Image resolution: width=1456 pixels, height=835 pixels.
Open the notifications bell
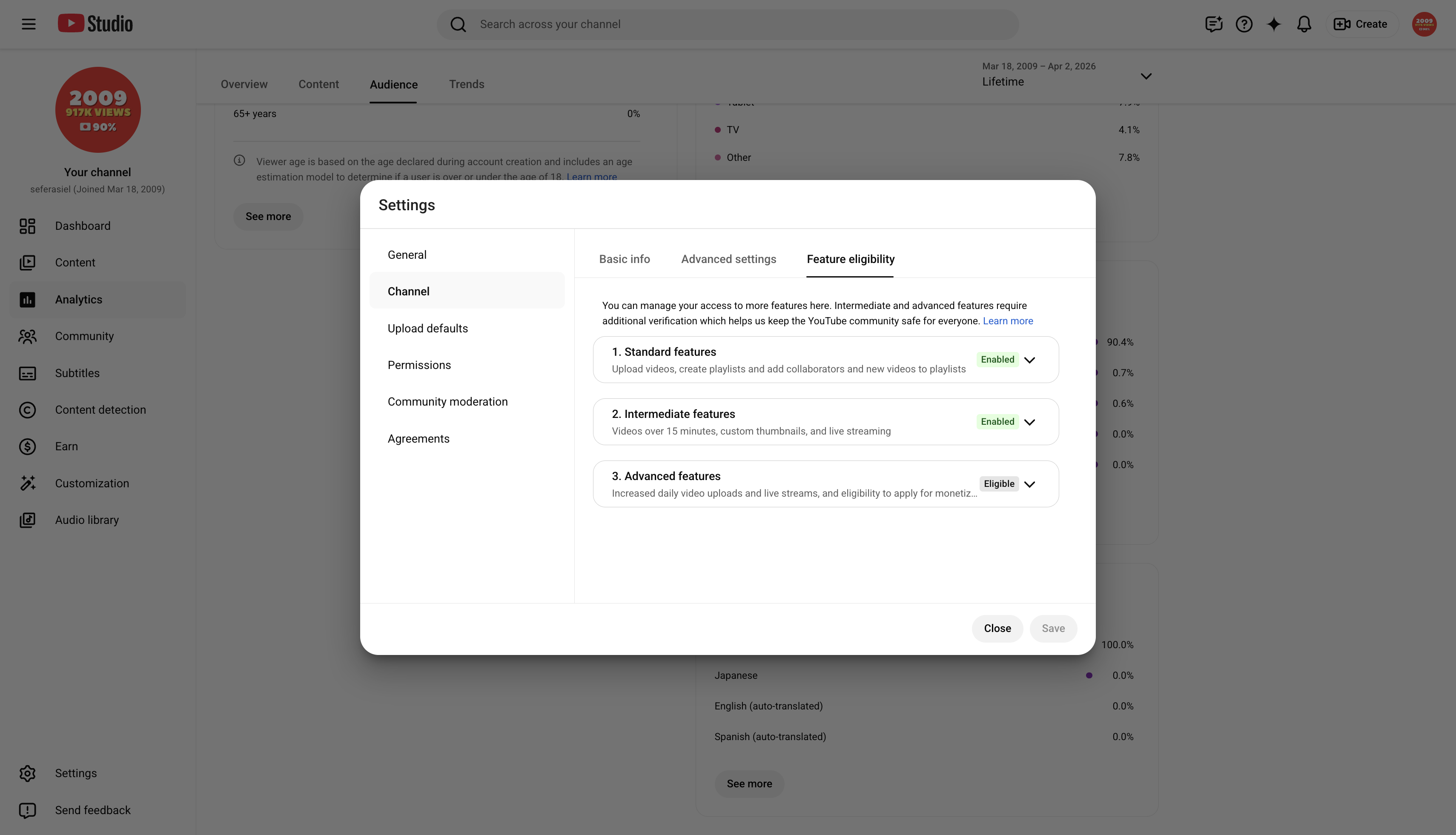(x=1304, y=24)
